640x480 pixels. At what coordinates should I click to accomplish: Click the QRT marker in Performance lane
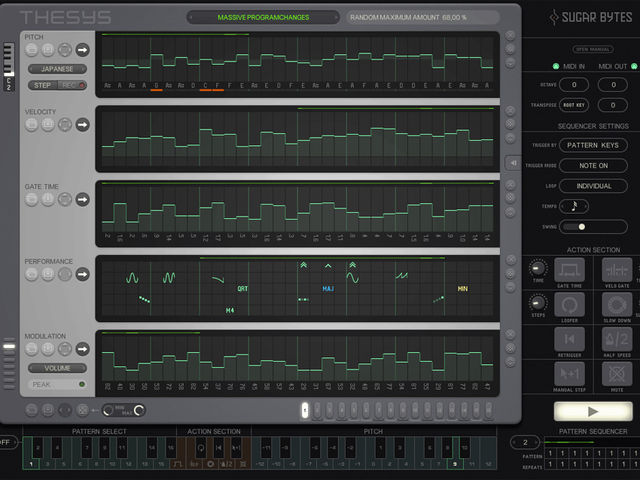tap(242, 289)
